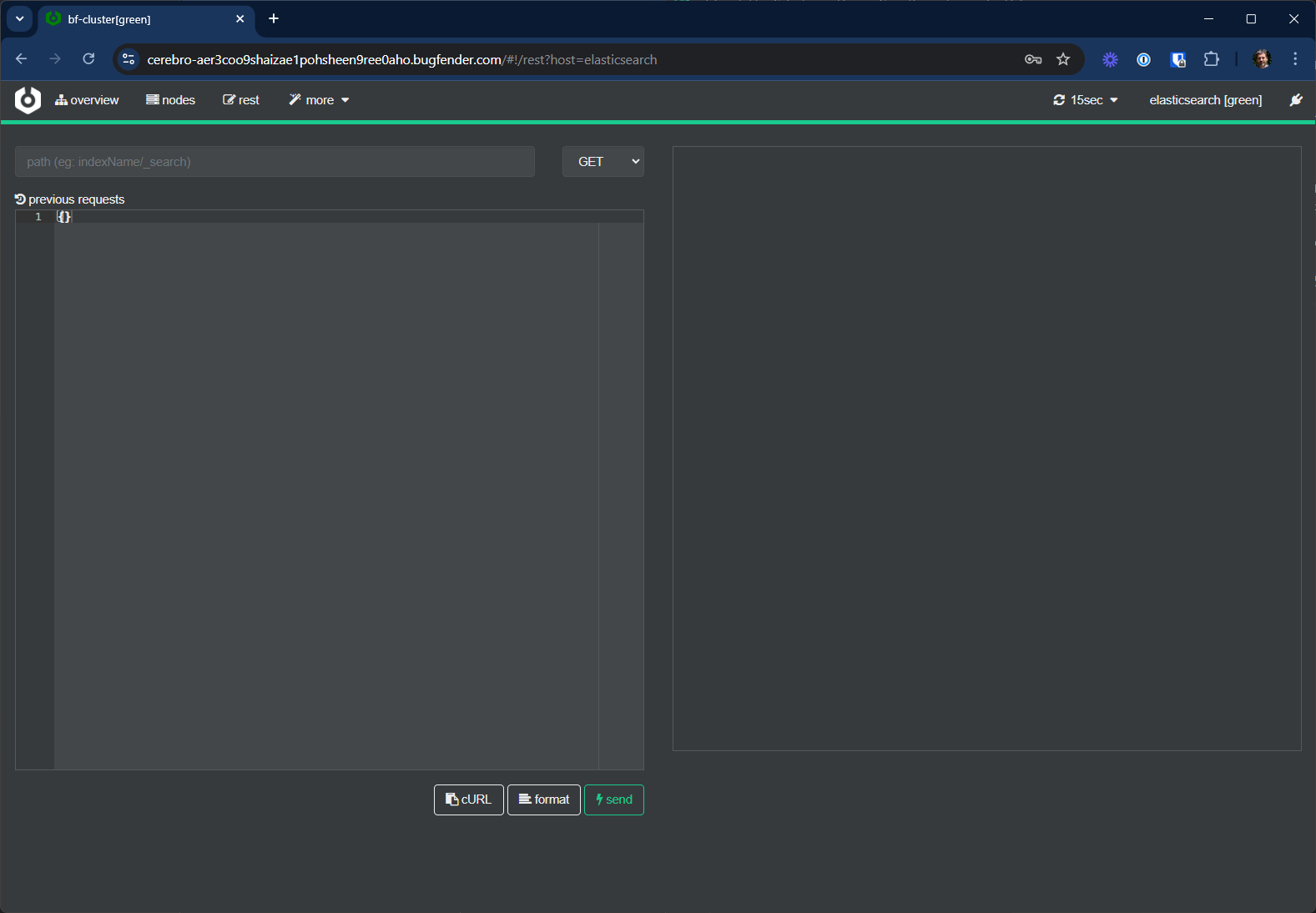
Task: Click the Cerebro logo icon
Action: (28, 100)
